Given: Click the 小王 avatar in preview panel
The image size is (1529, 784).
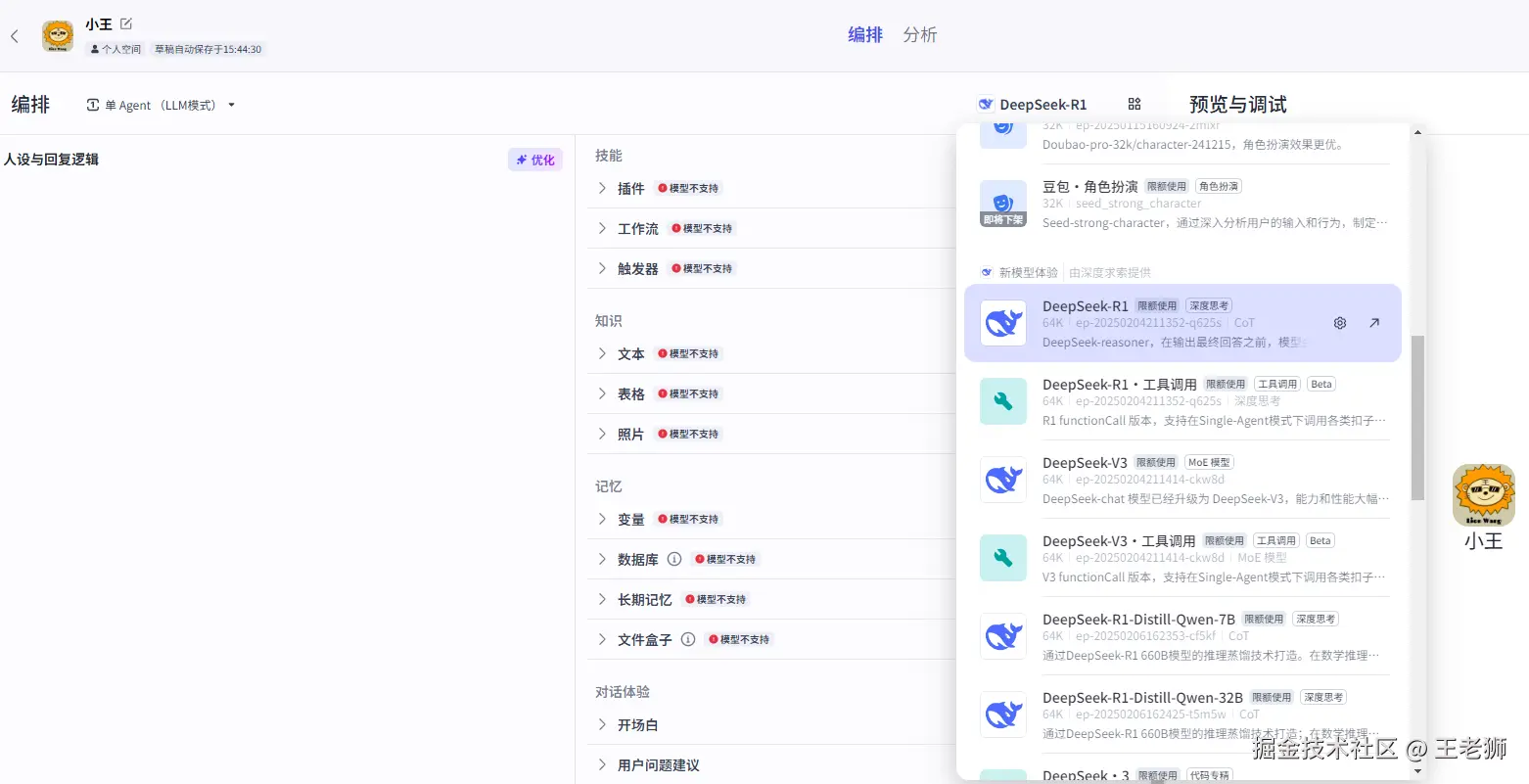Looking at the screenshot, I should click(x=1484, y=495).
